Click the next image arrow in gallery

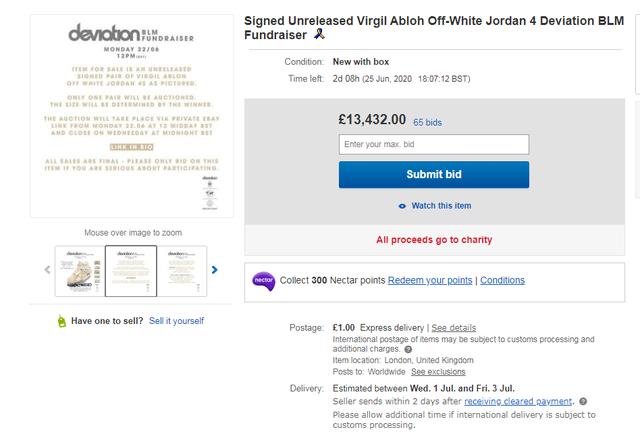(215, 270)
